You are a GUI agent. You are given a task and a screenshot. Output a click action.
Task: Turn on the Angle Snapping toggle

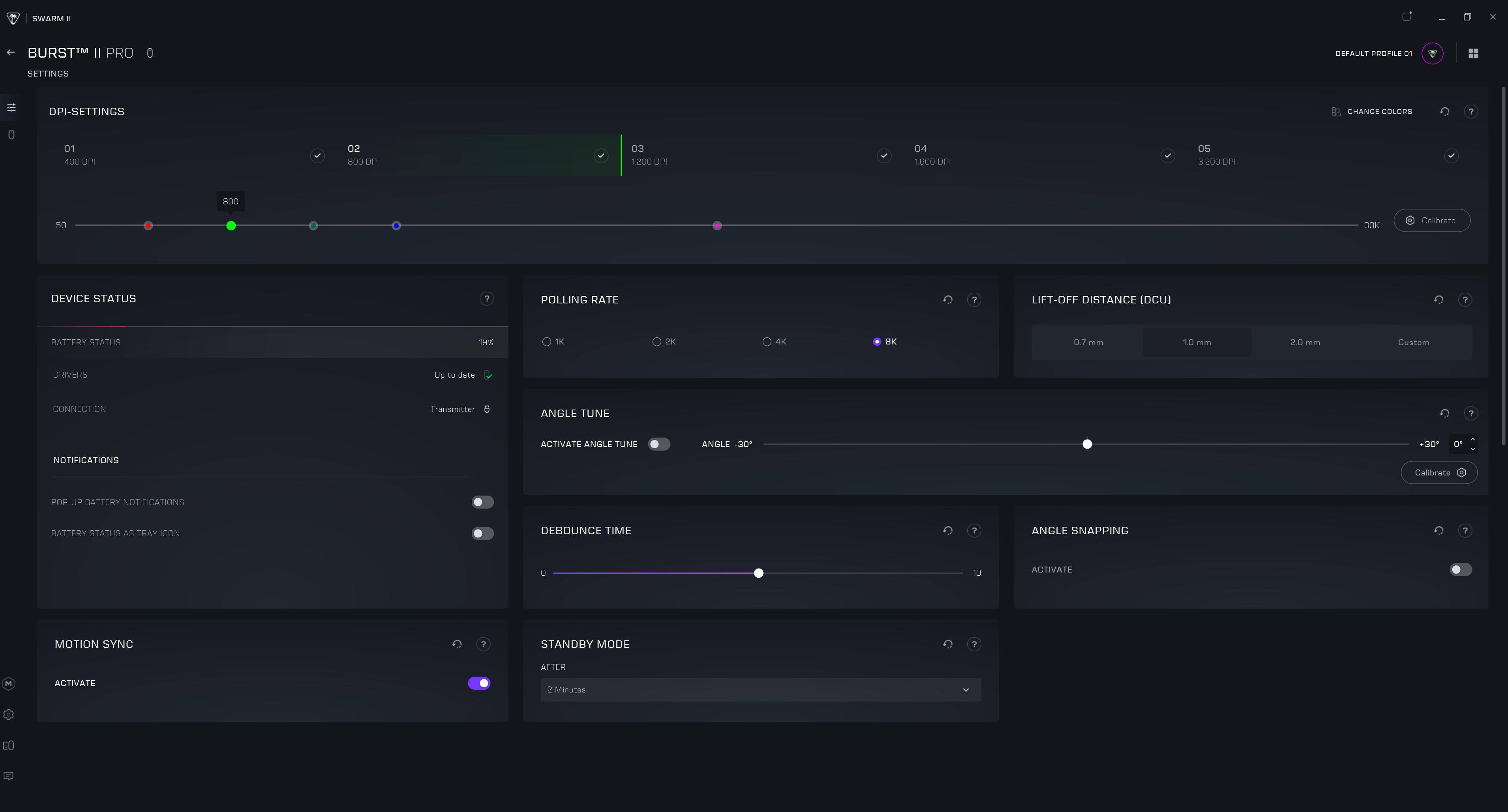click(1460, 569)
